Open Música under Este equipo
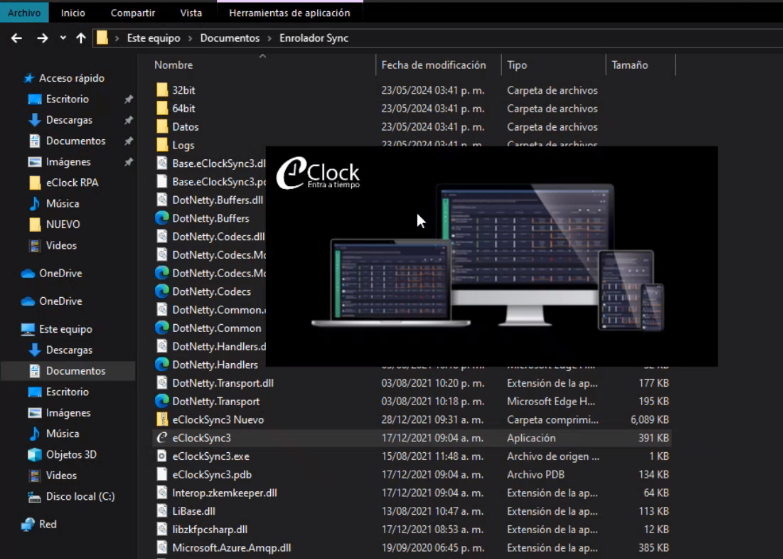Viewport: 783px width, 559px height. click(x=62, y=434)
